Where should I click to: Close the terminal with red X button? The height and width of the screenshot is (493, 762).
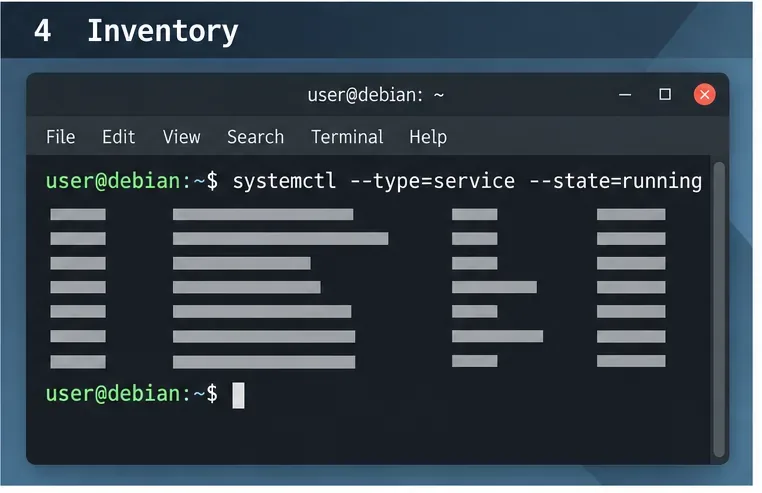[x=704, y=94]
